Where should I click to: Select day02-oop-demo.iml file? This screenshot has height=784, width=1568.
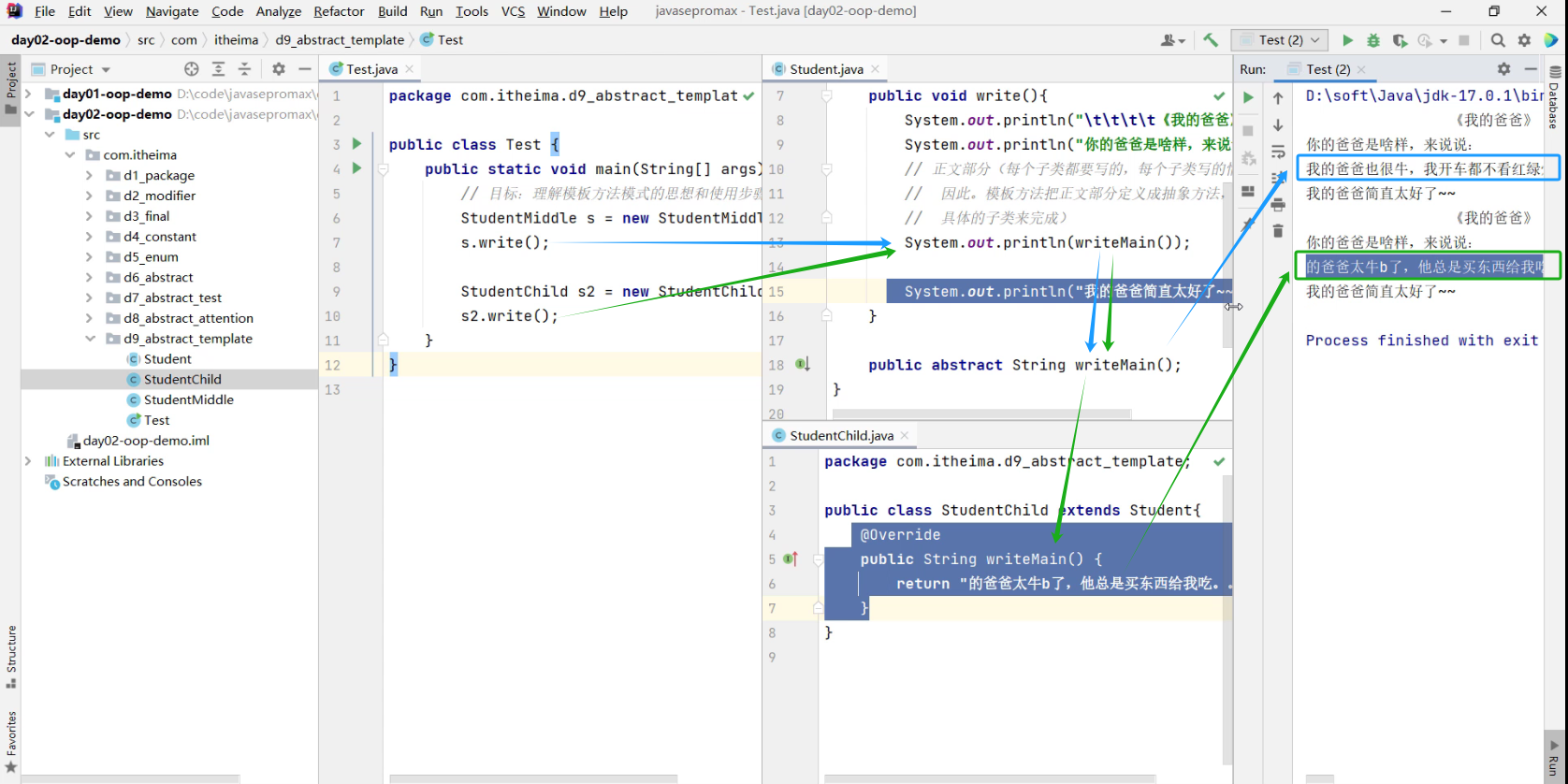[146, 441]
